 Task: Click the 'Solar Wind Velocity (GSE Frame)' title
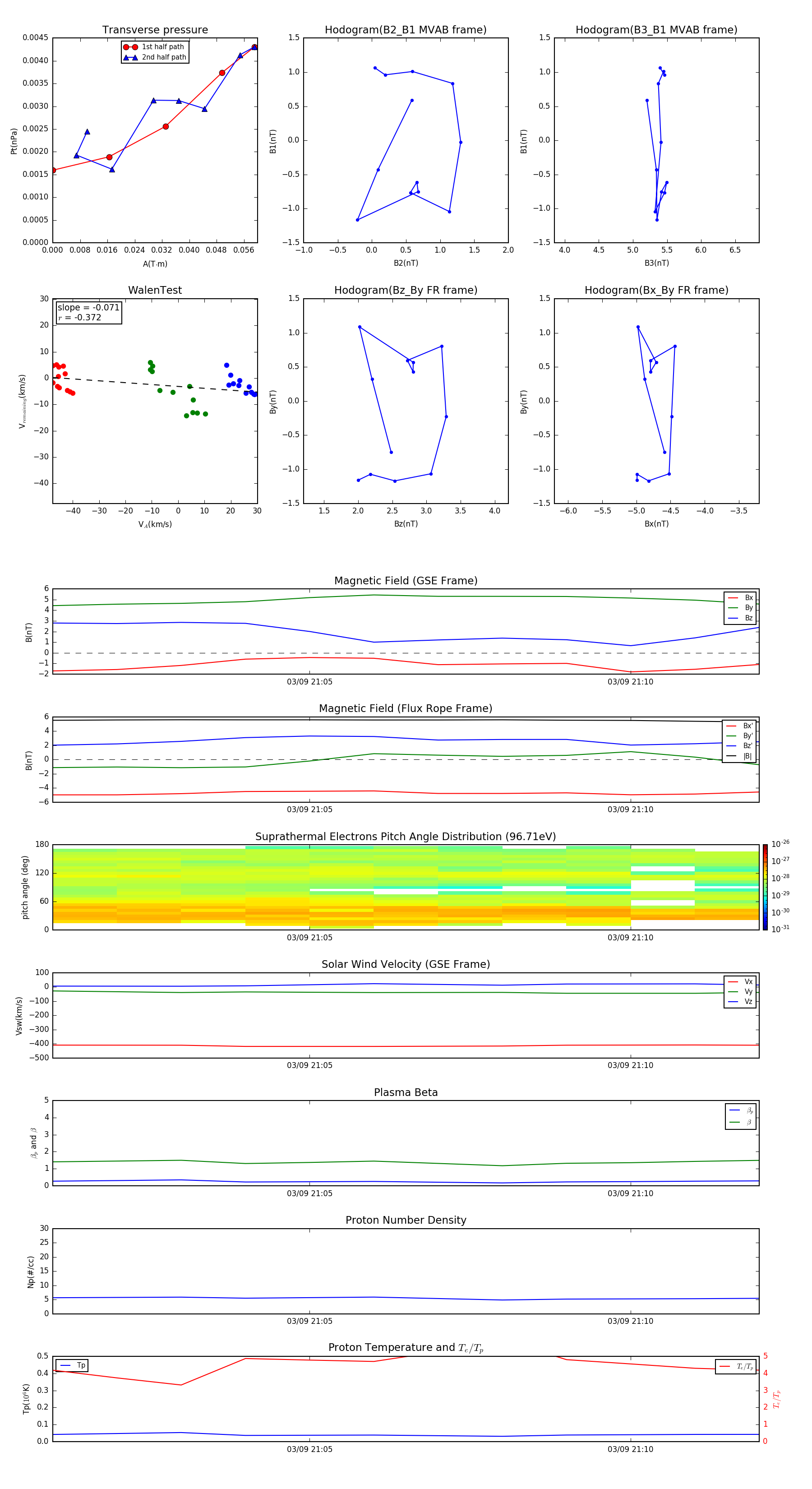click(x=406, y=964)
